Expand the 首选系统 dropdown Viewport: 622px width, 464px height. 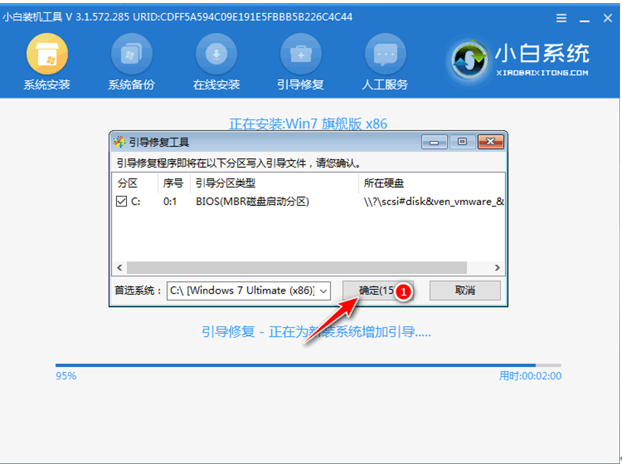(x=322, y=290)
